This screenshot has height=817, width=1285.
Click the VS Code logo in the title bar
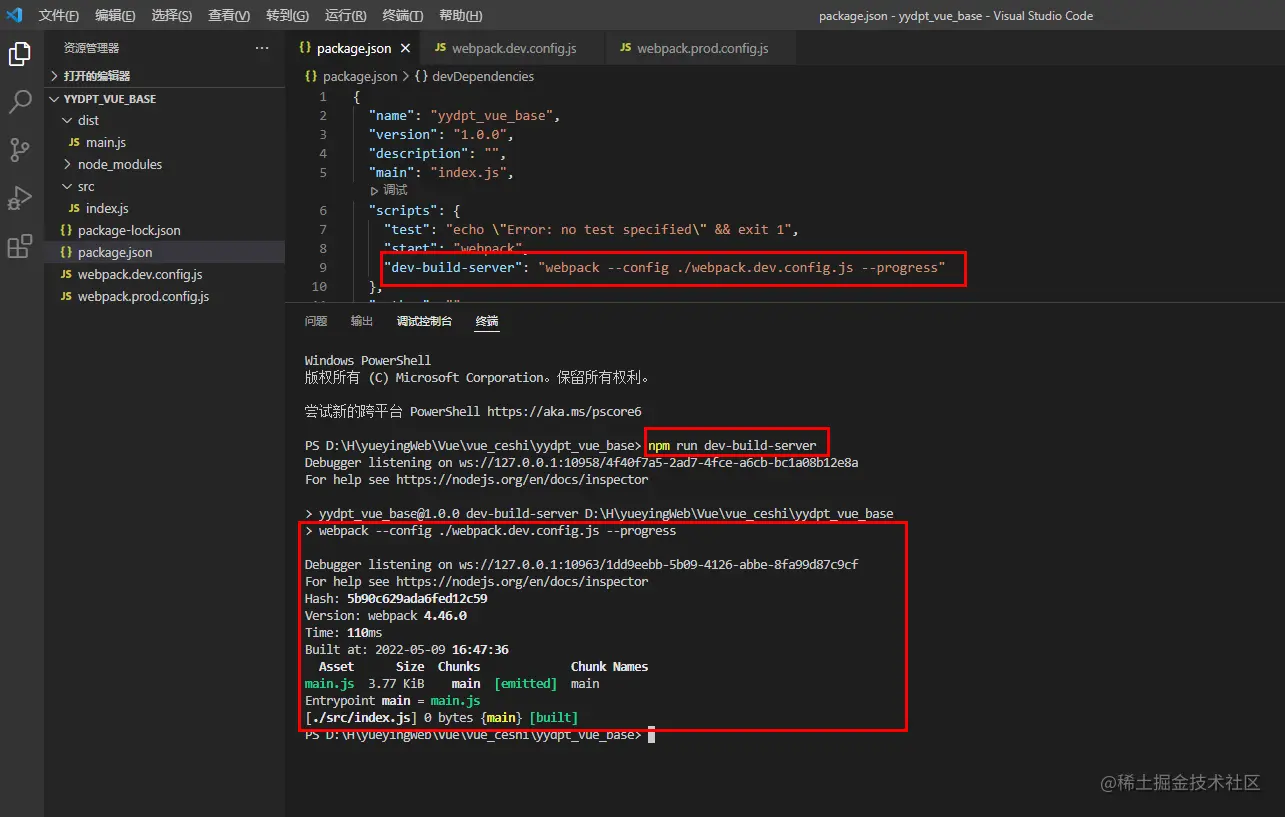click(14, 15)
